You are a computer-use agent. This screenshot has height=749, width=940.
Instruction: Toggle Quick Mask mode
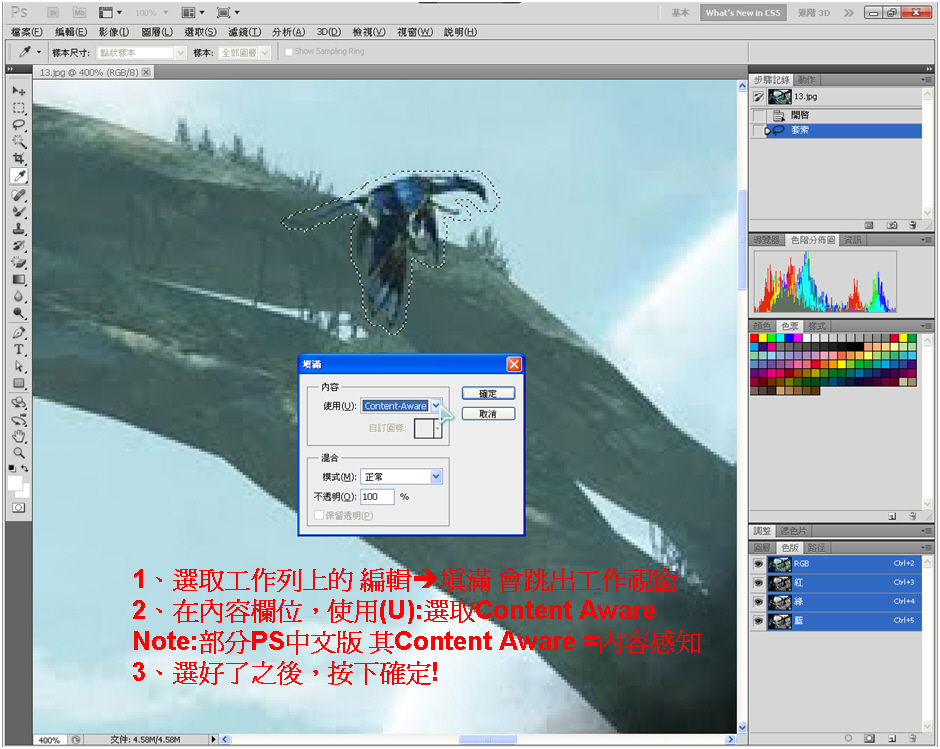[19, 508]
